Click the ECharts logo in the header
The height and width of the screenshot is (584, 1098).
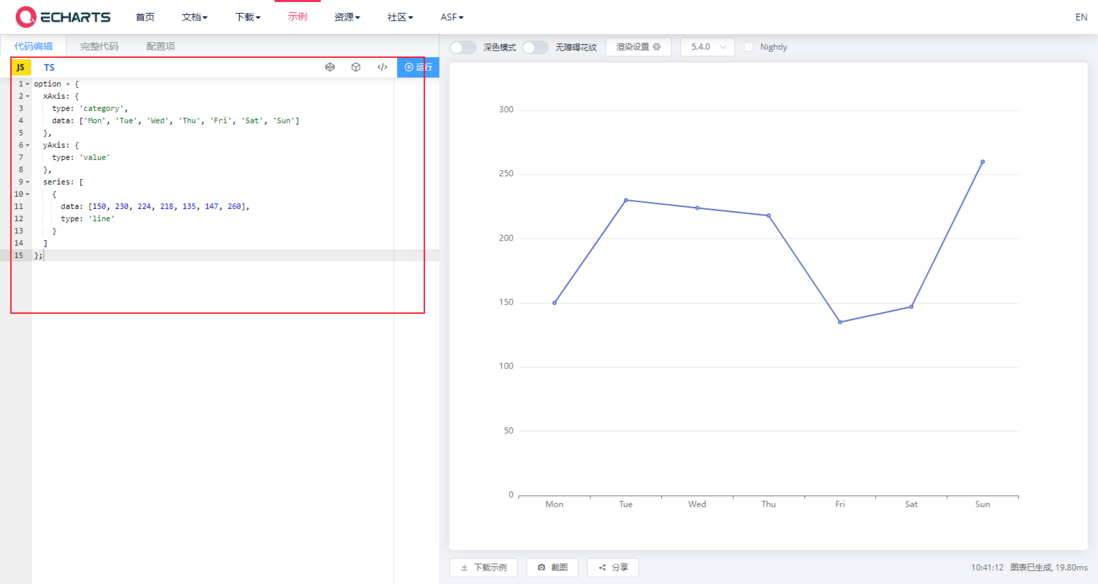coord(63,17)
